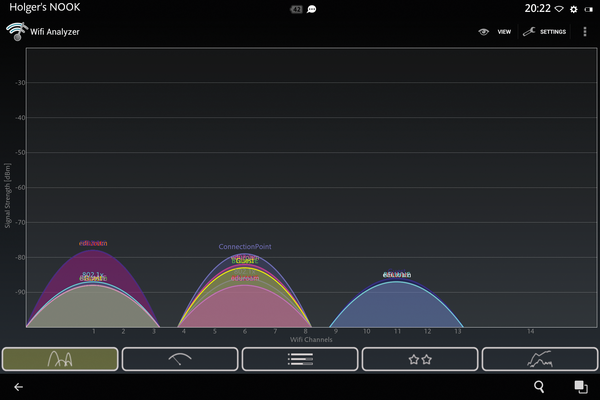Expand the three-dot overflow menu
600x400 pixels.
click(585, 32)
